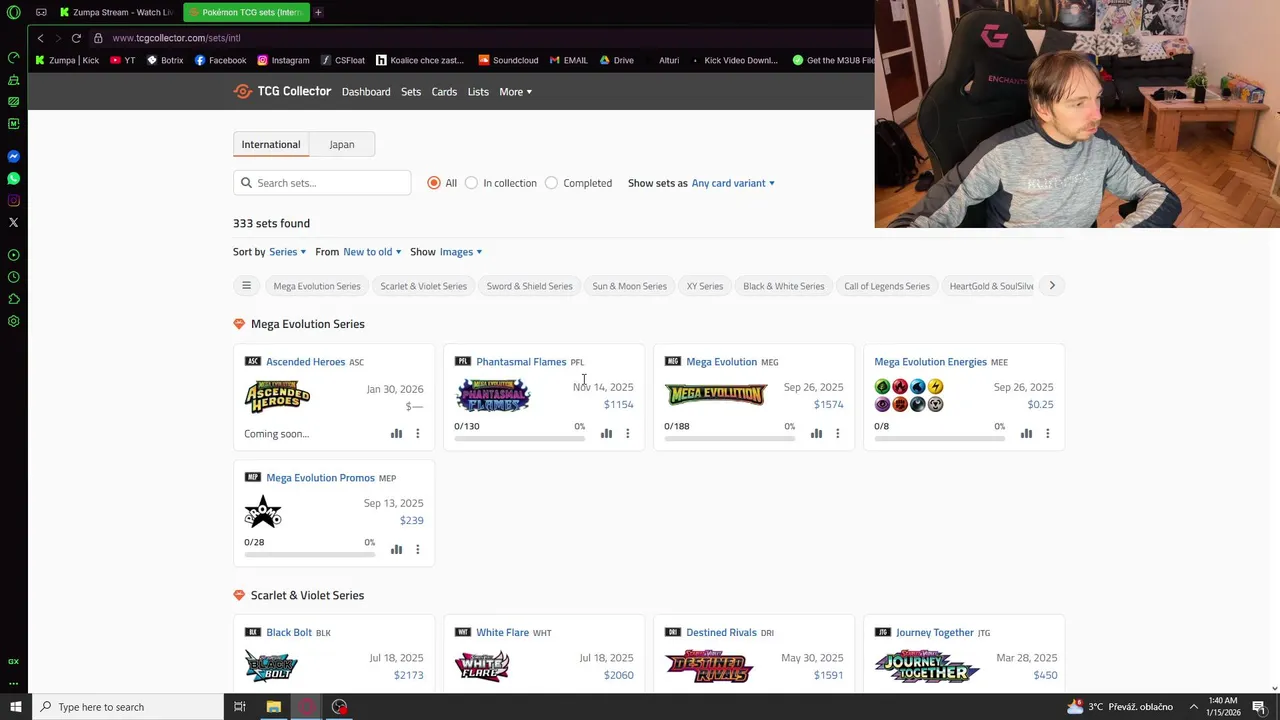Image resolution: width=1280 pixels, height=720 pixels.
Task: Open Instagram in the browser sidebar
Action: 14,200
